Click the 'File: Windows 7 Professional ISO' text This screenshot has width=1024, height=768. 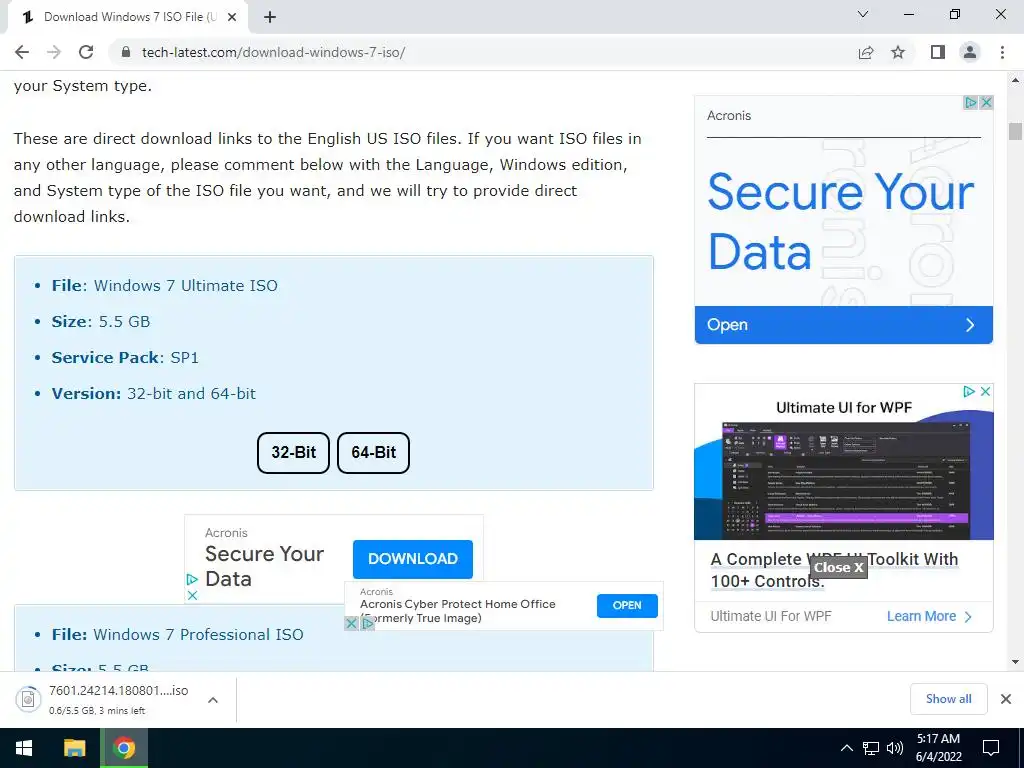[x=178, y=634]
